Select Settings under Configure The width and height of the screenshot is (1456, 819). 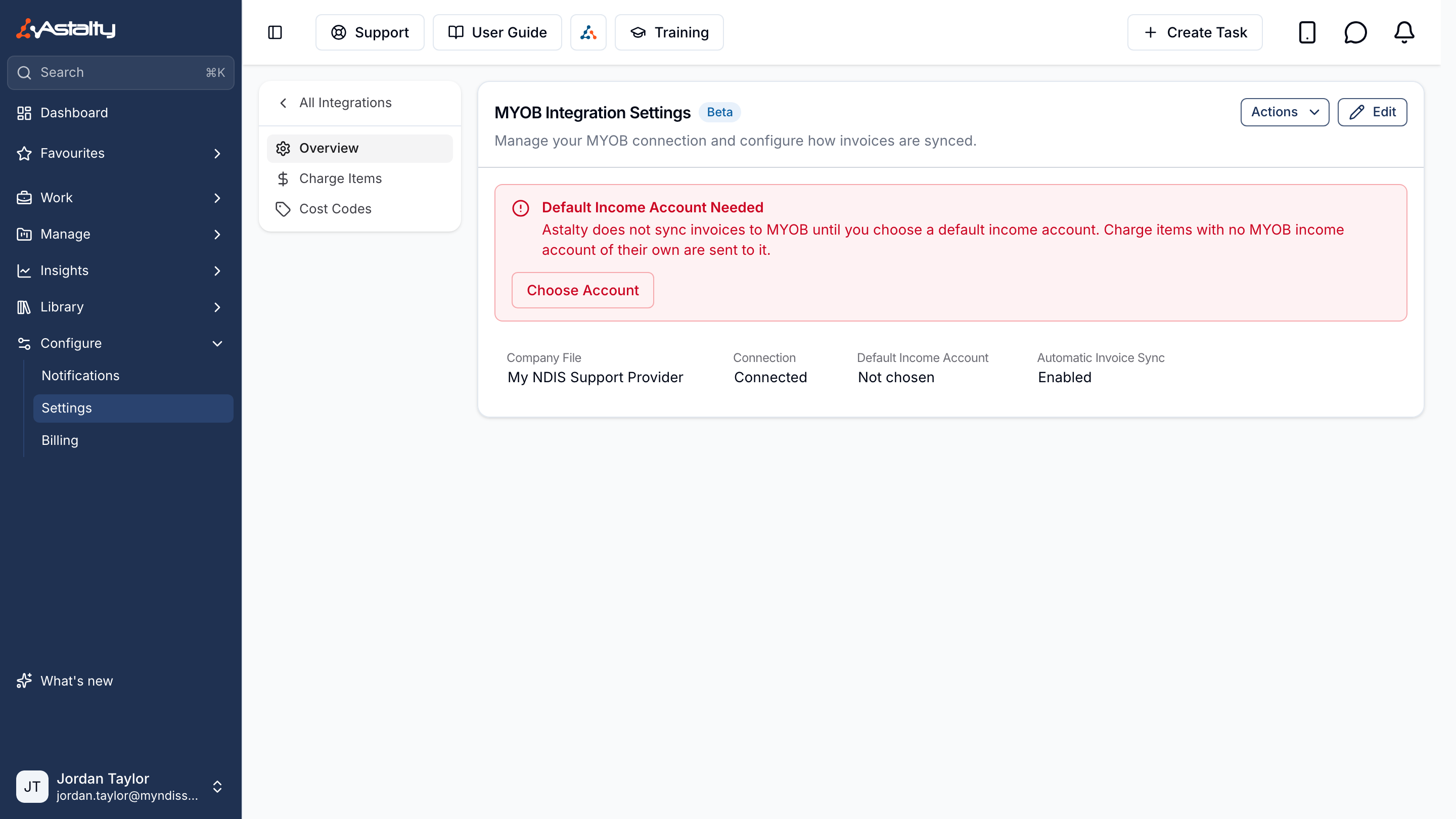(x=133, y=408)
